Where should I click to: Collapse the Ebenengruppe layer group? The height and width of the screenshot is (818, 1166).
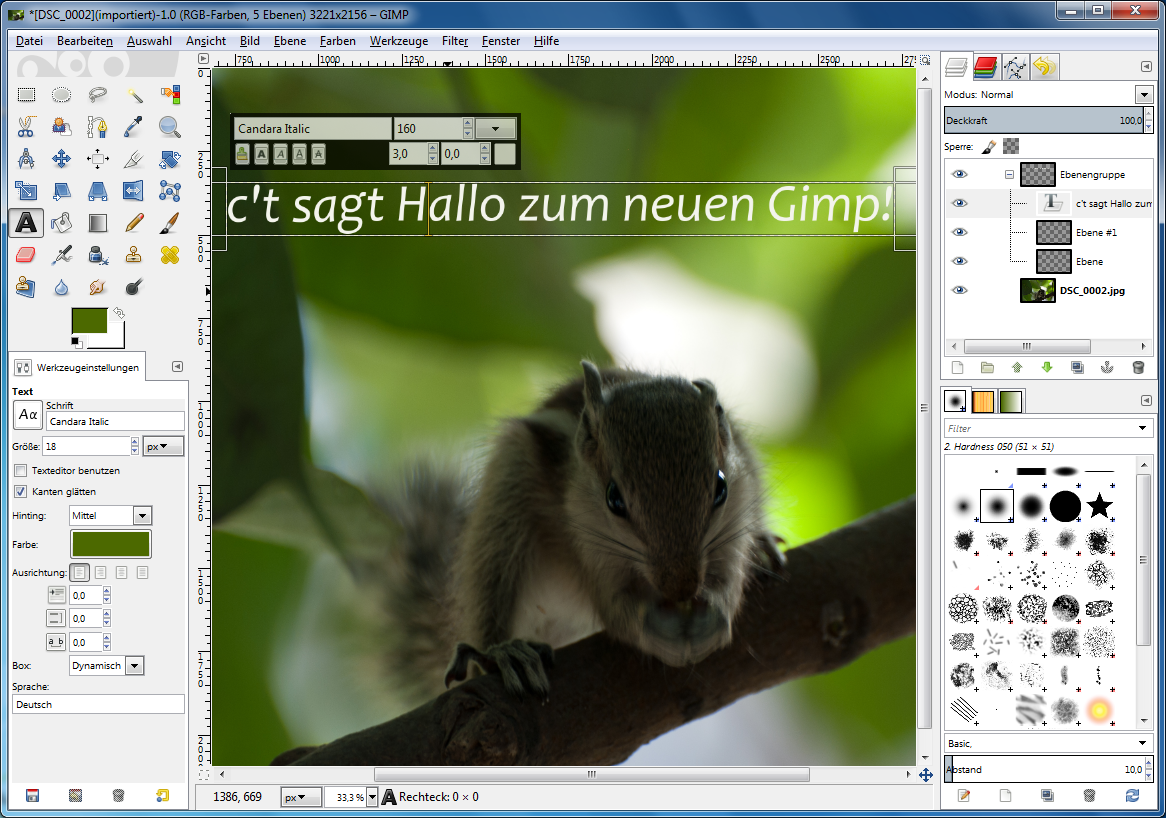(1009, 174)
